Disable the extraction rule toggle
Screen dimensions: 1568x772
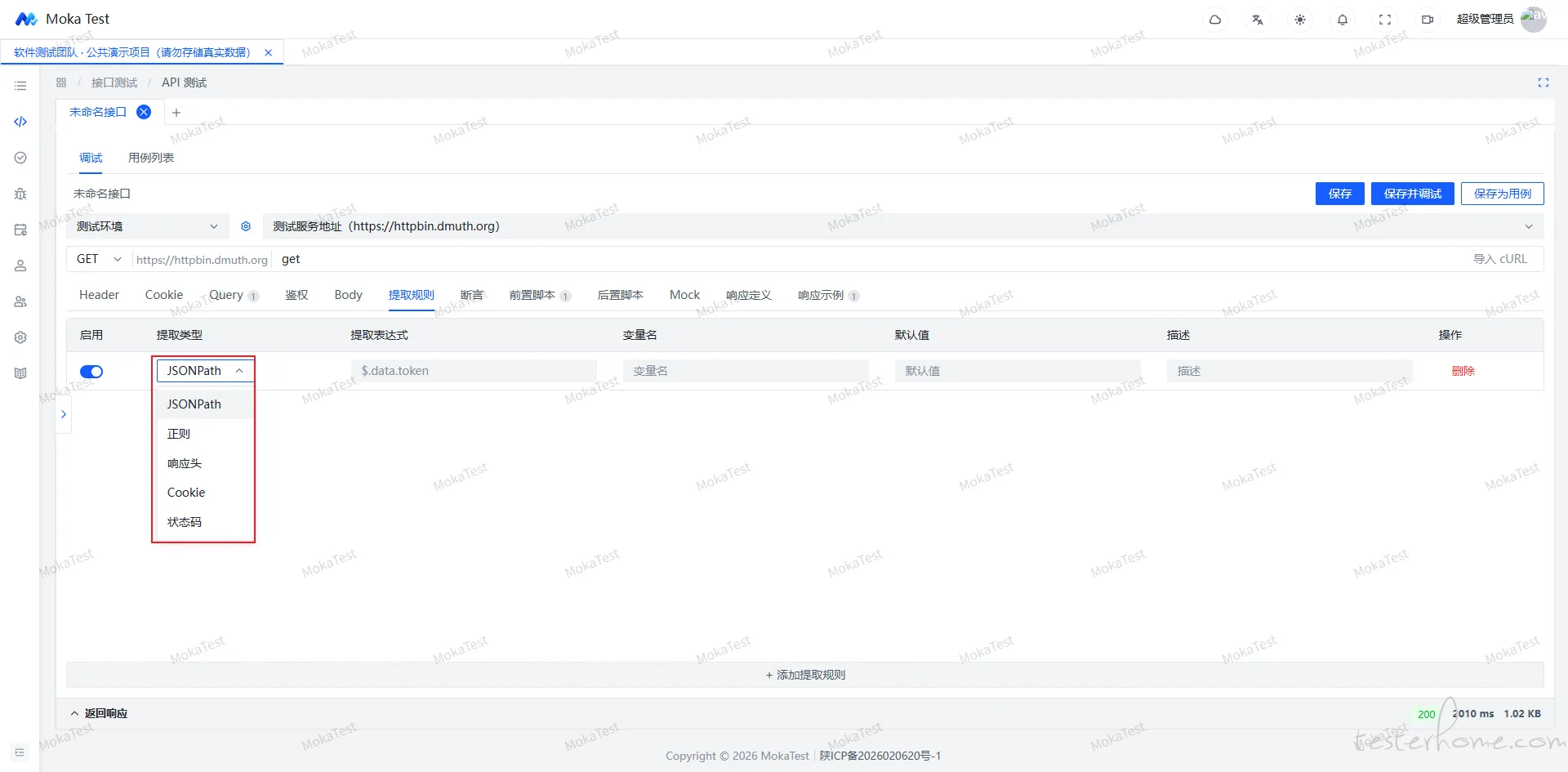tap(91, 372)
